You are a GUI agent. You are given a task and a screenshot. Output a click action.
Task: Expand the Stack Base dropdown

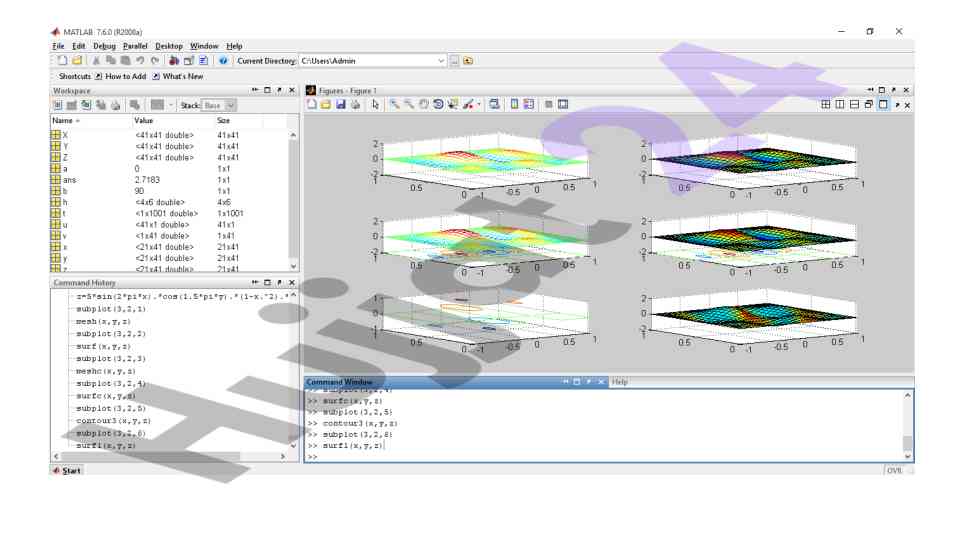tap(231, 105)
